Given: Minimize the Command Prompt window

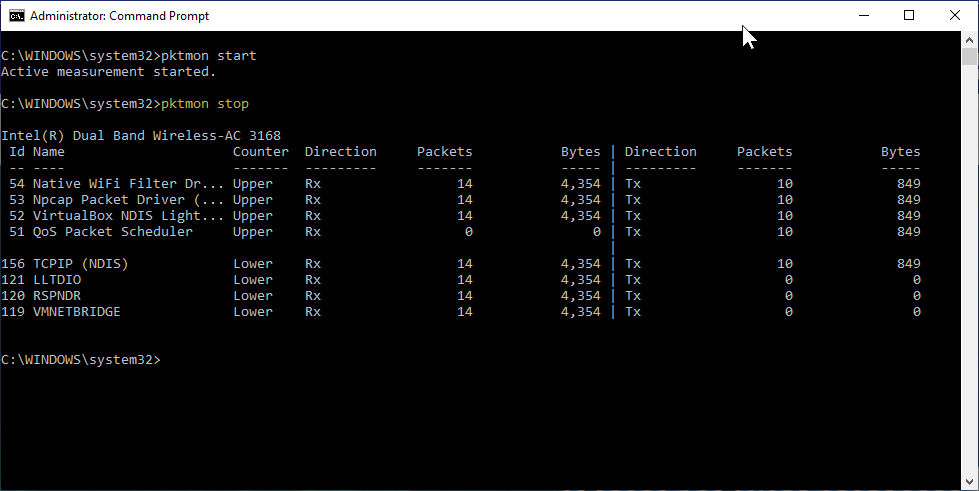Looking at the screenshot, I should click(863, 16).
